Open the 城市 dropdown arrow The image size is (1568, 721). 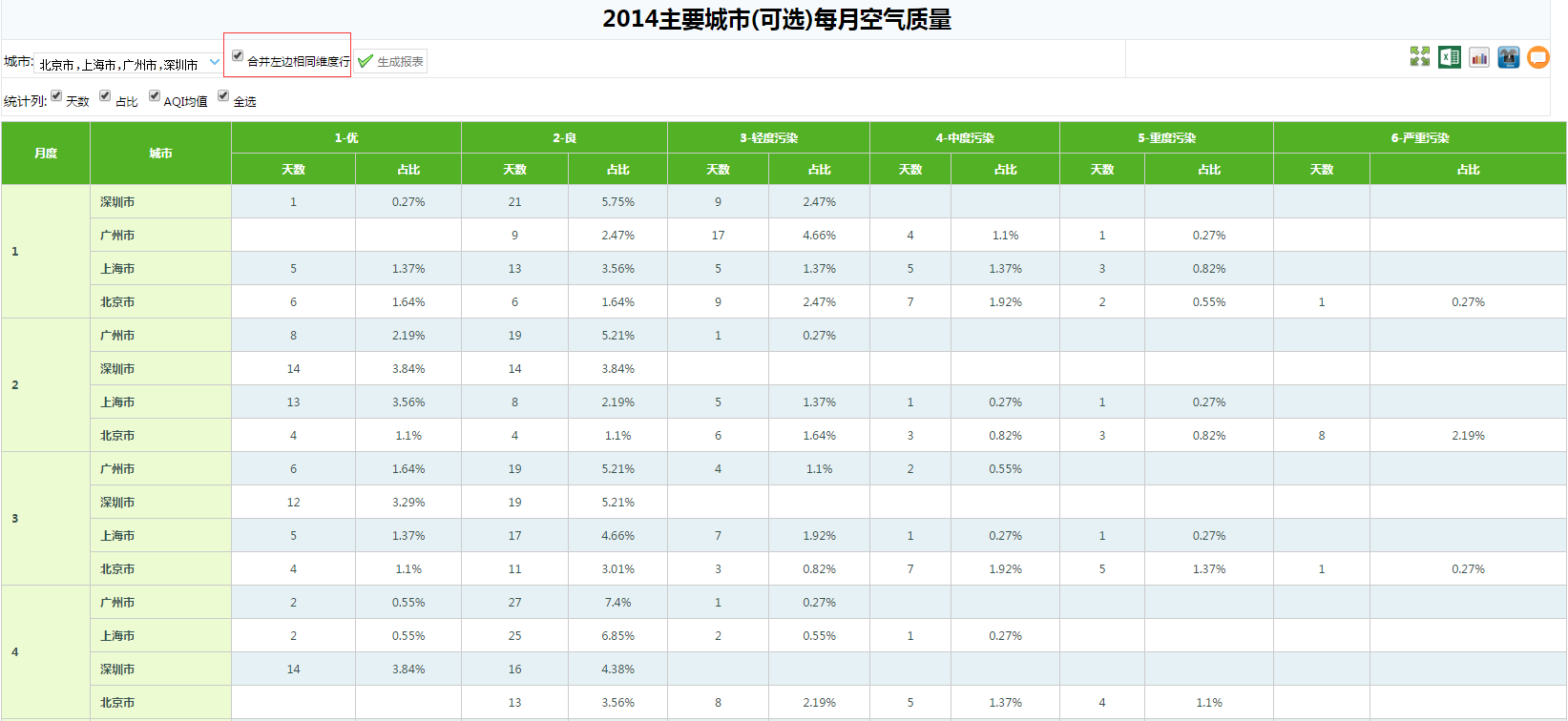point(215,63)
